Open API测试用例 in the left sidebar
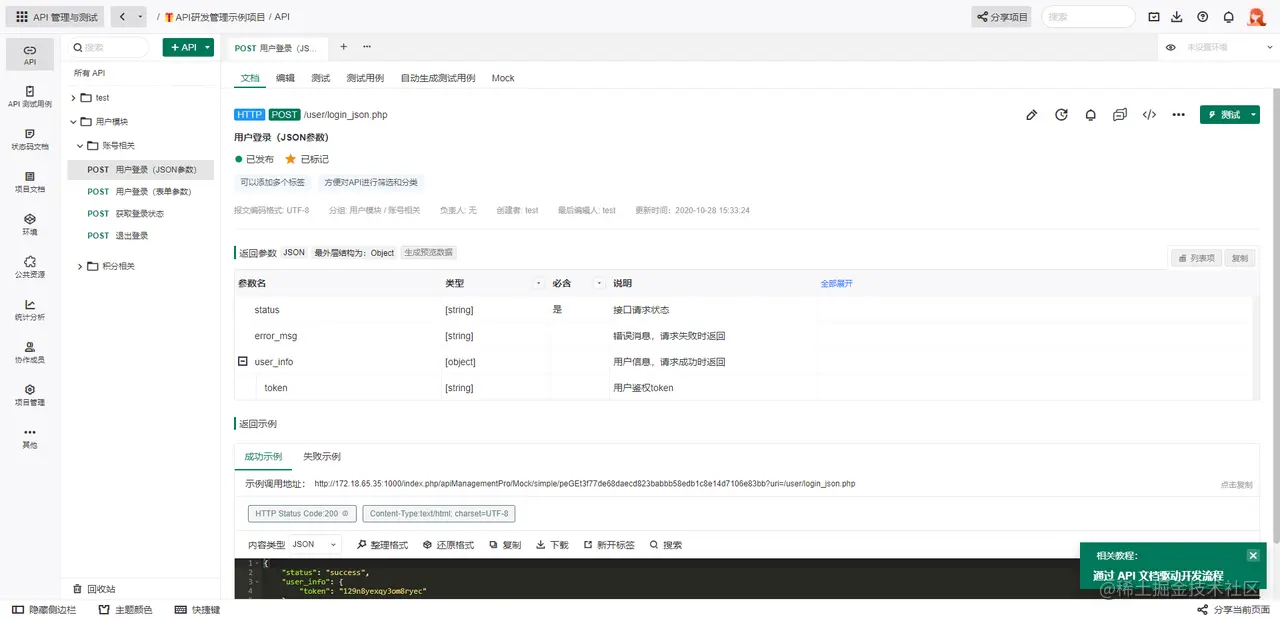Viewport: 1280px width, 619px height. pyautogui.click(x=30, y=97)
